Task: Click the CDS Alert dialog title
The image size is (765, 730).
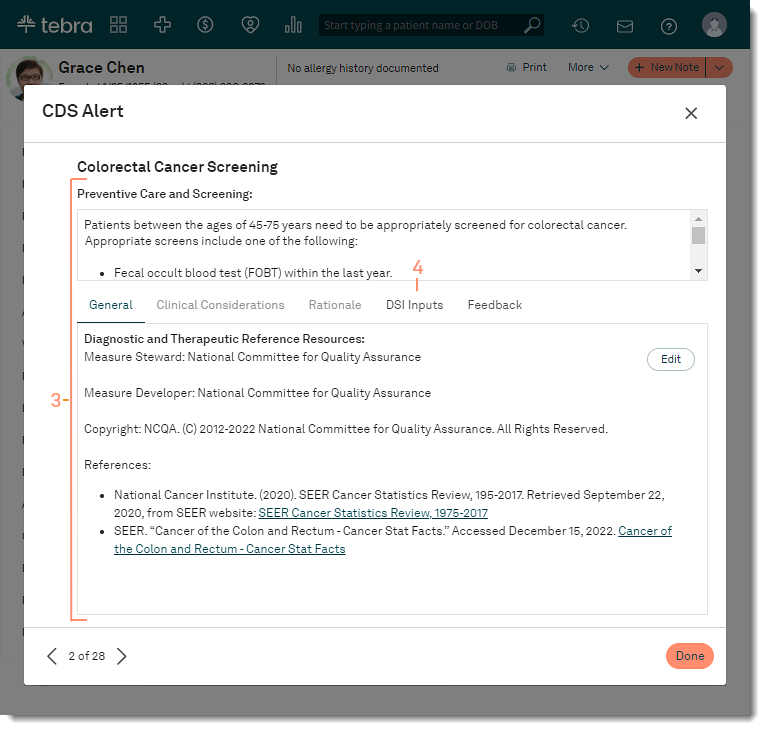Action: point(83,111)
